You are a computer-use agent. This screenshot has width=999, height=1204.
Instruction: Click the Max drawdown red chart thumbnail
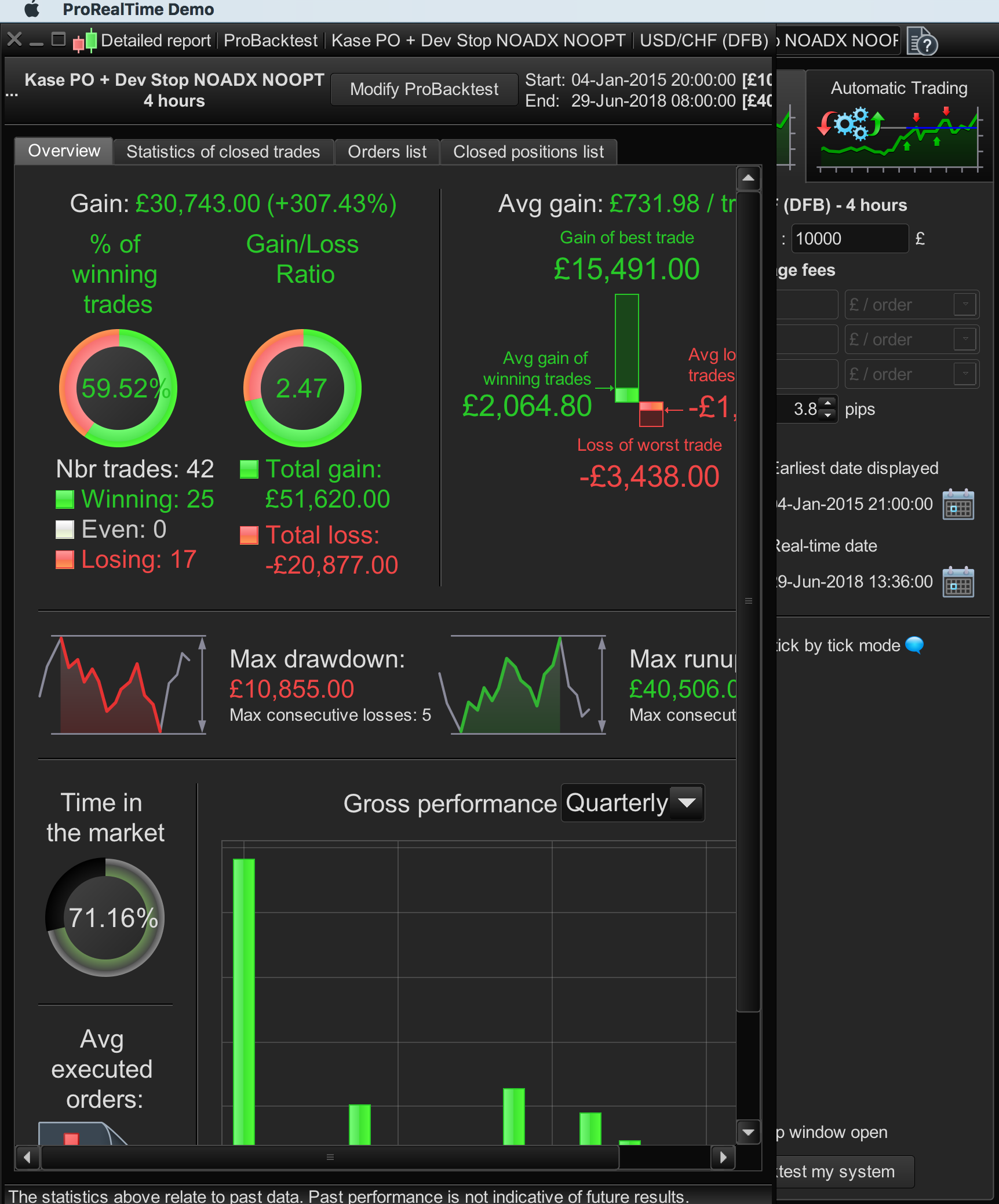pos(123,685)
